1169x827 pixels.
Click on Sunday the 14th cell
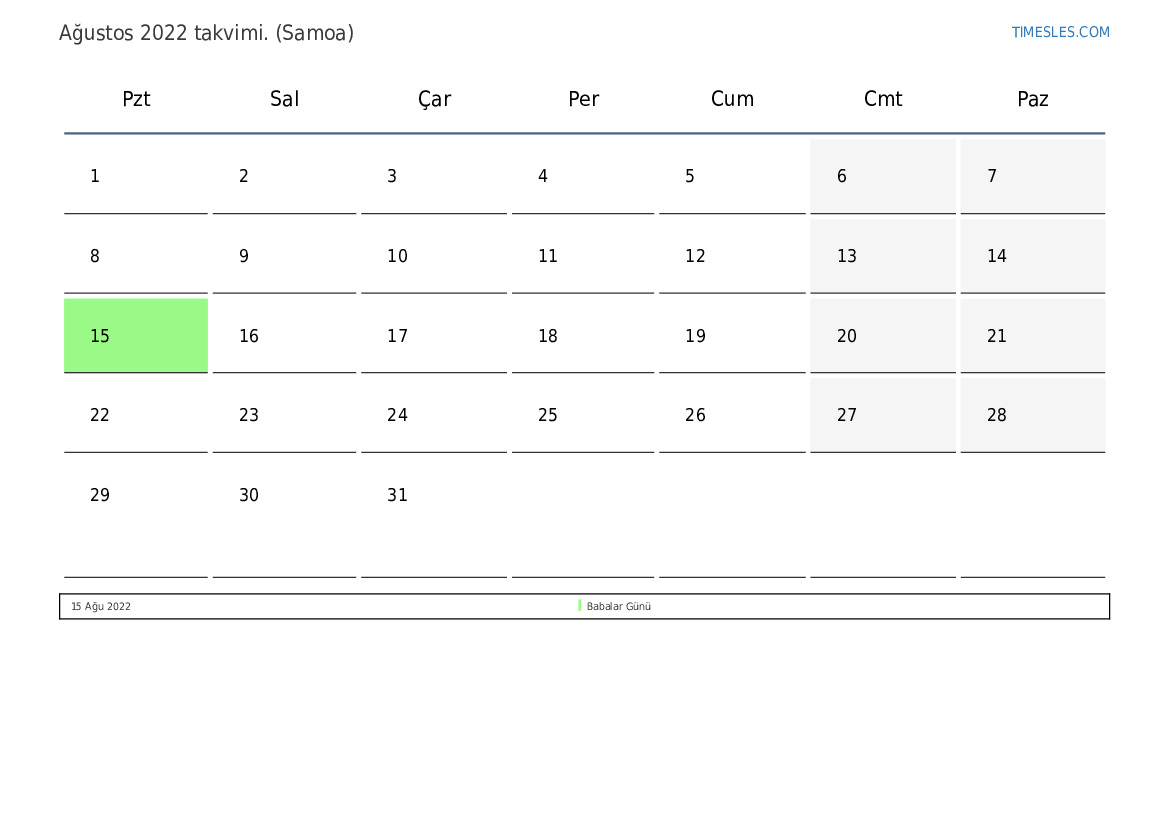1032,257
